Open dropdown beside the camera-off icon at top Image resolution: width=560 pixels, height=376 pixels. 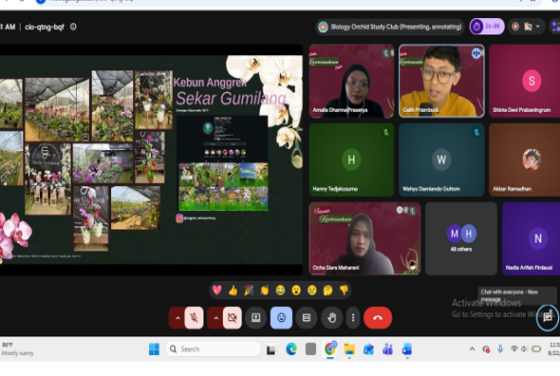point(538,26)
